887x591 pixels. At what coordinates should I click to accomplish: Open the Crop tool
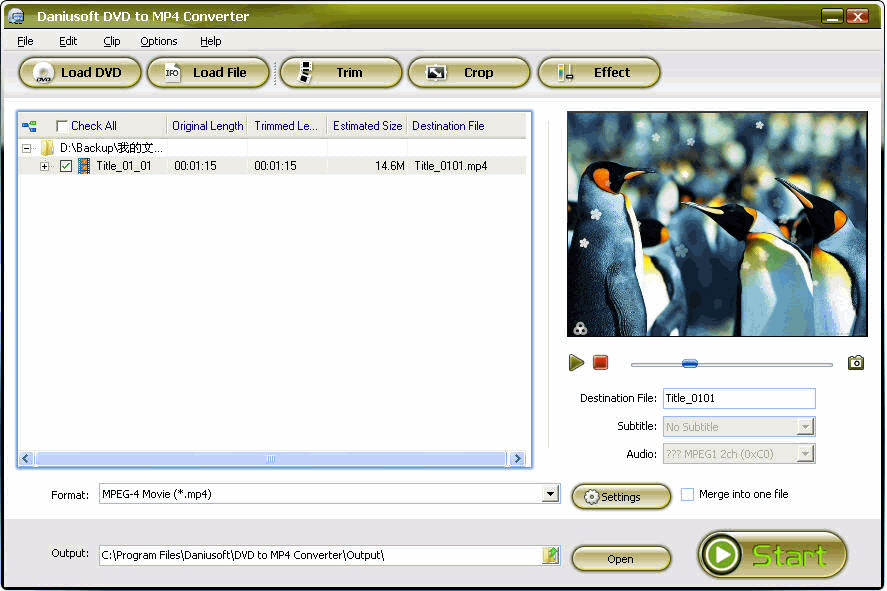(468, 72)
